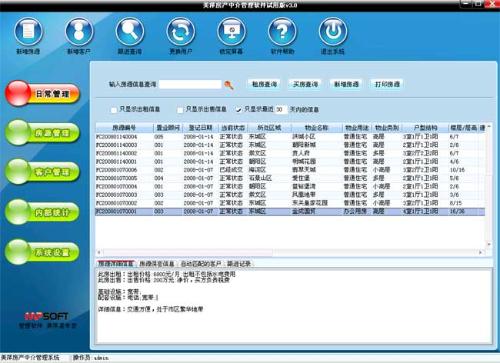The width and height of the screenshot is (500, 363).
Task: Open the 新增客户 add-customer icon
Action: tap(79, 32)
